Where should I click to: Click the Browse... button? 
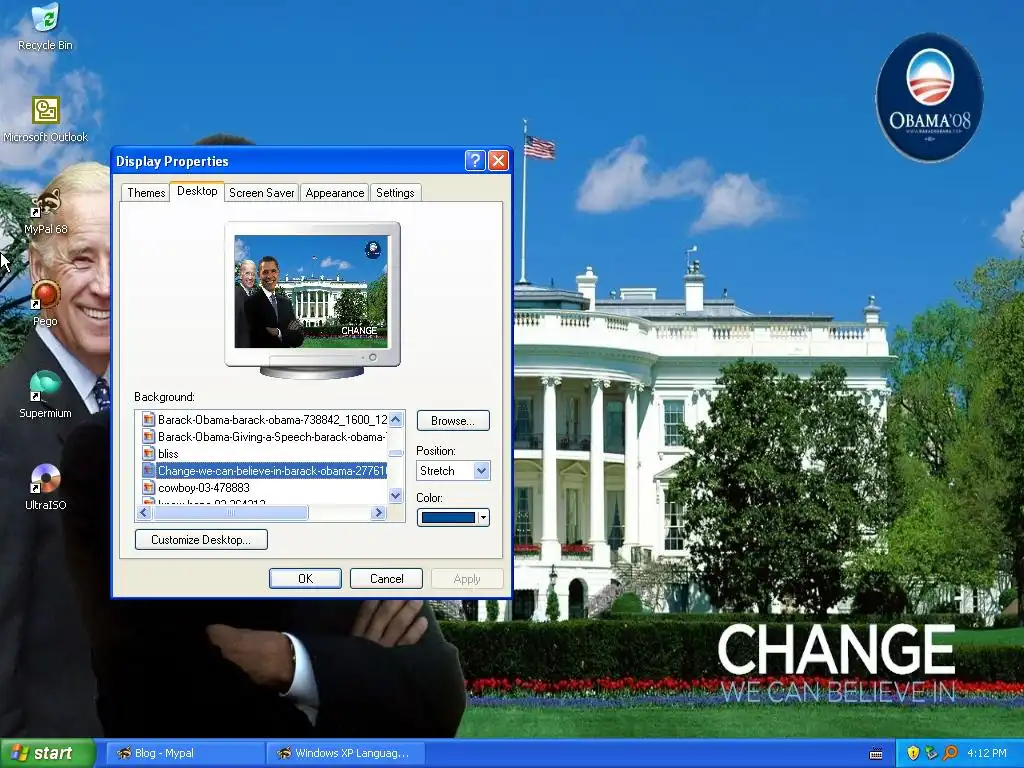(453, 421)
